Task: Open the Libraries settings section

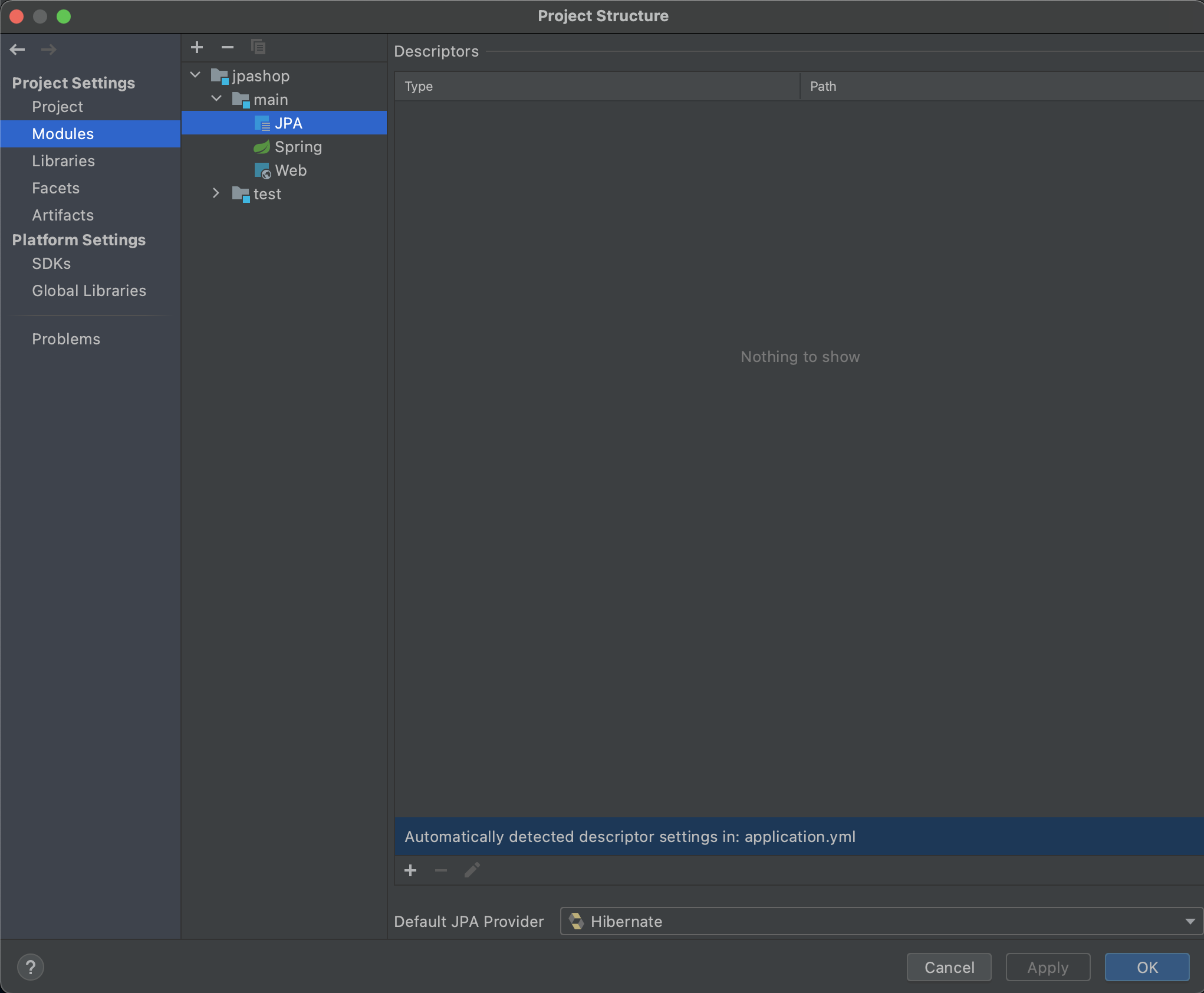Action: pyautogui.click(x=63, y=161)
